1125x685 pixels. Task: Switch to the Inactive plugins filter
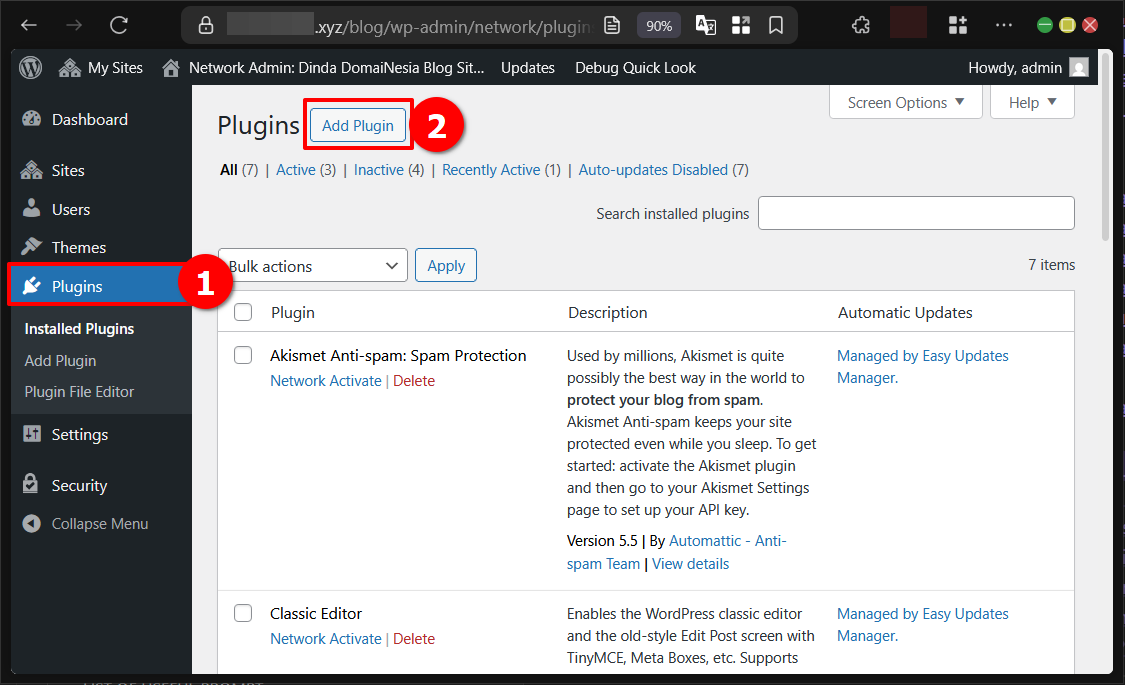(x=378, y=170)
